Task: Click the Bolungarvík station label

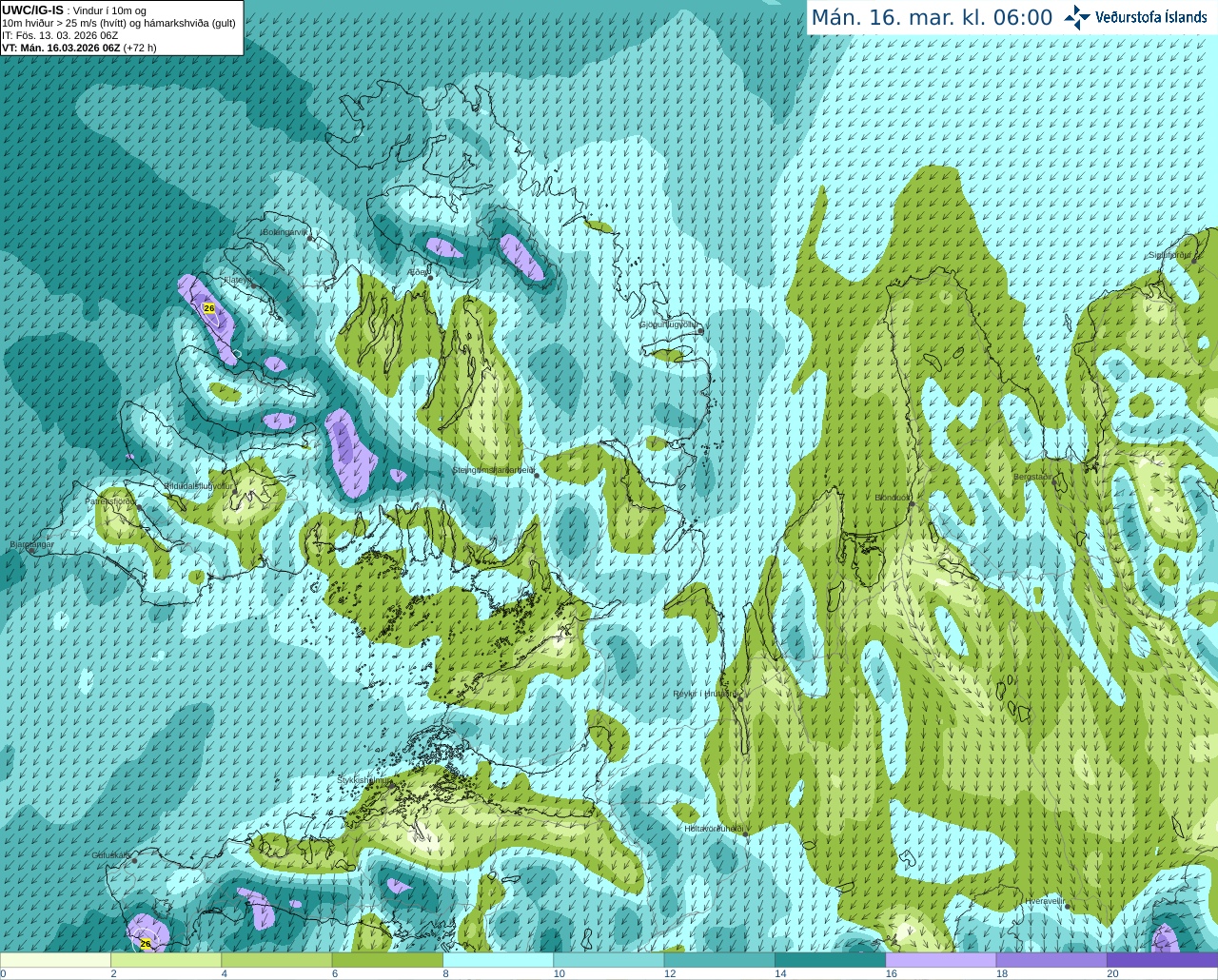Action: point(284,232)
